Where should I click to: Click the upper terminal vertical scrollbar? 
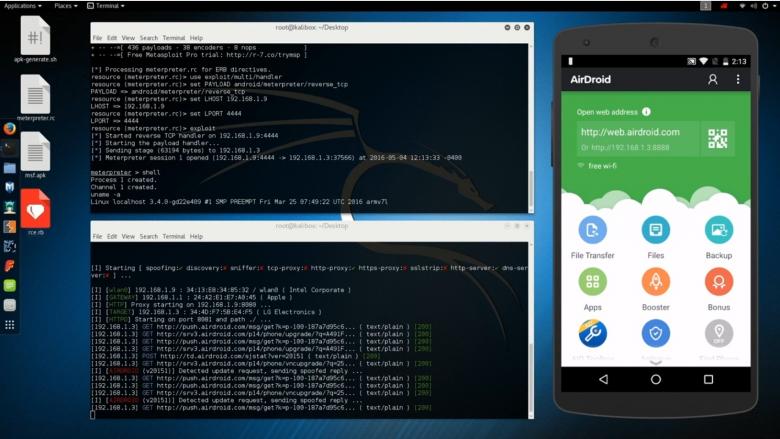click(x=531, y=128)
